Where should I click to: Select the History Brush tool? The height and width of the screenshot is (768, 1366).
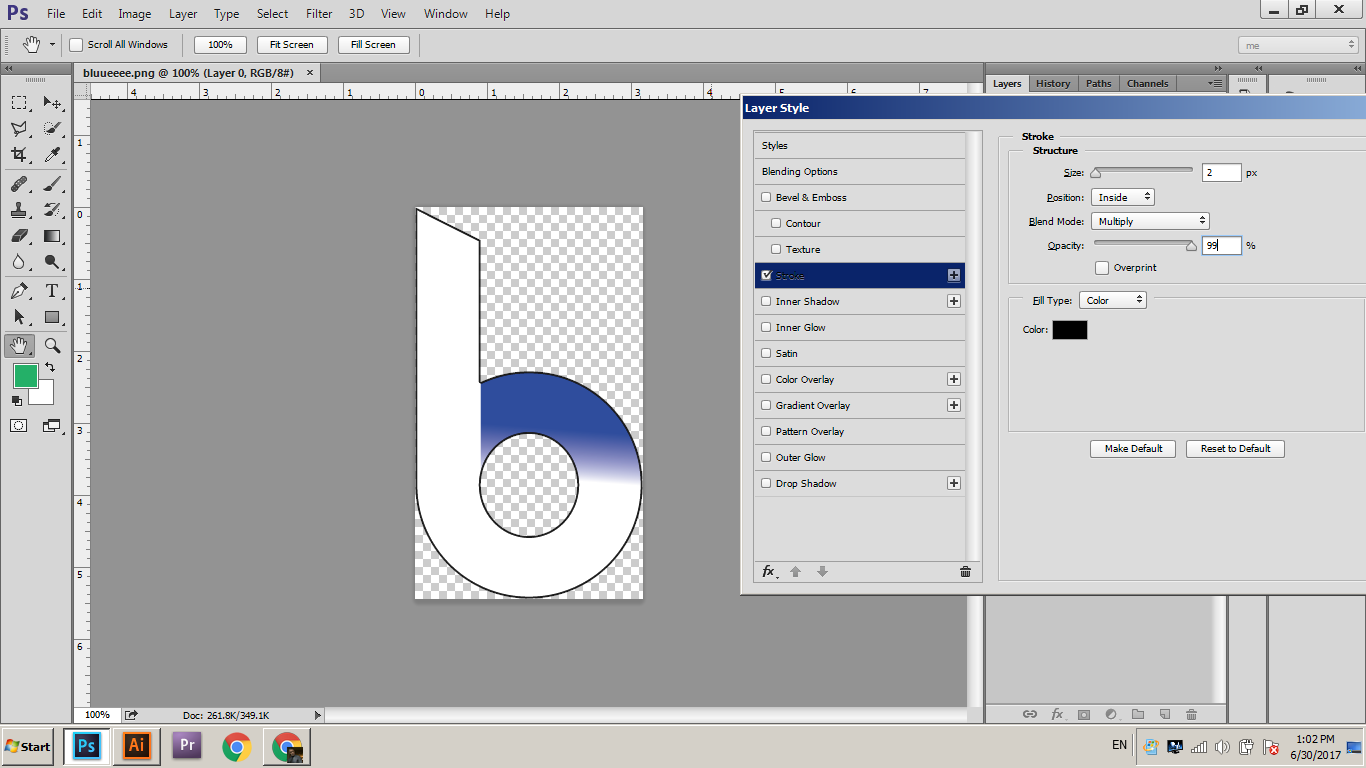click(52, 210)
